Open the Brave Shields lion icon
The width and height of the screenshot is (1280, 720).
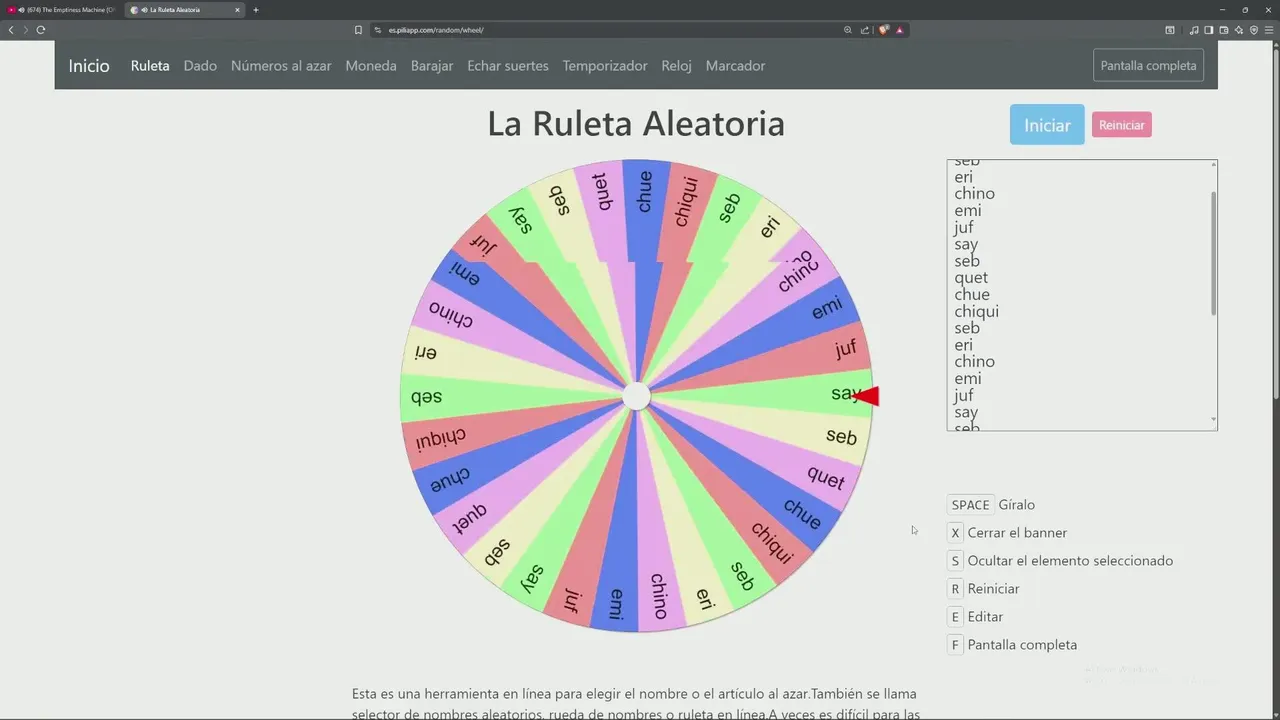tap(884, 30)
